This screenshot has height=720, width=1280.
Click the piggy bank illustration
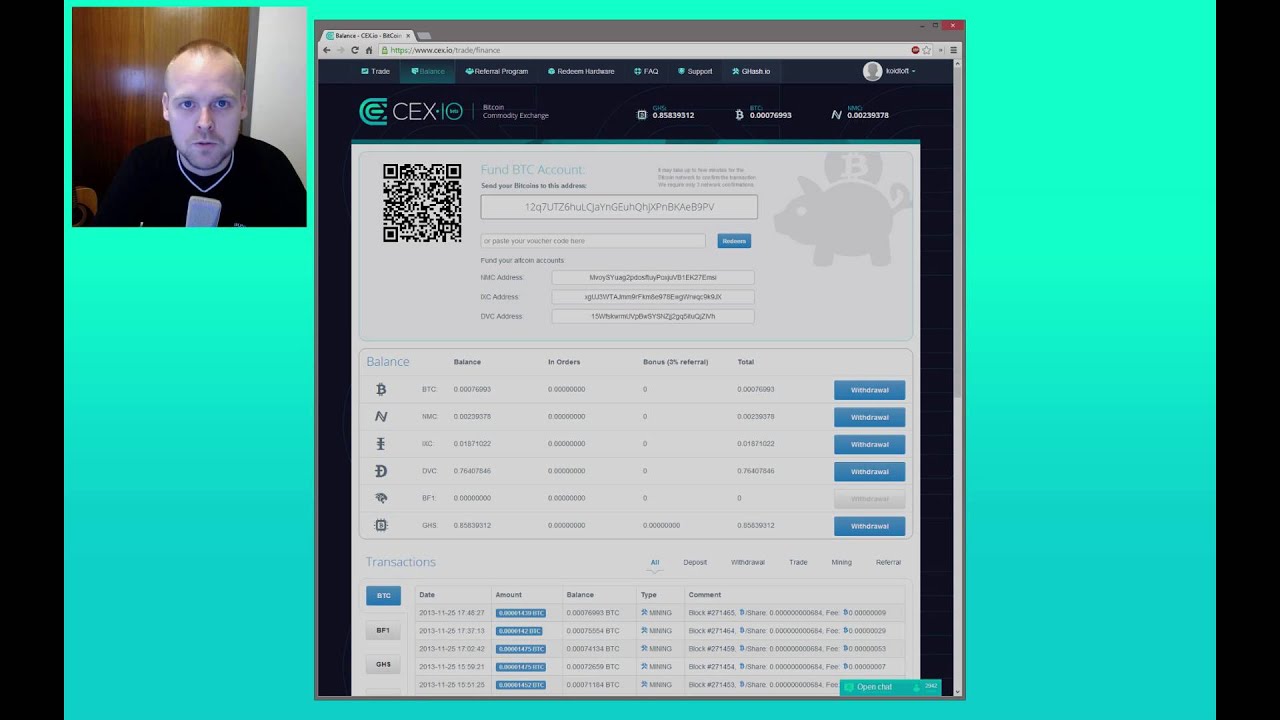tap(841, 210)
